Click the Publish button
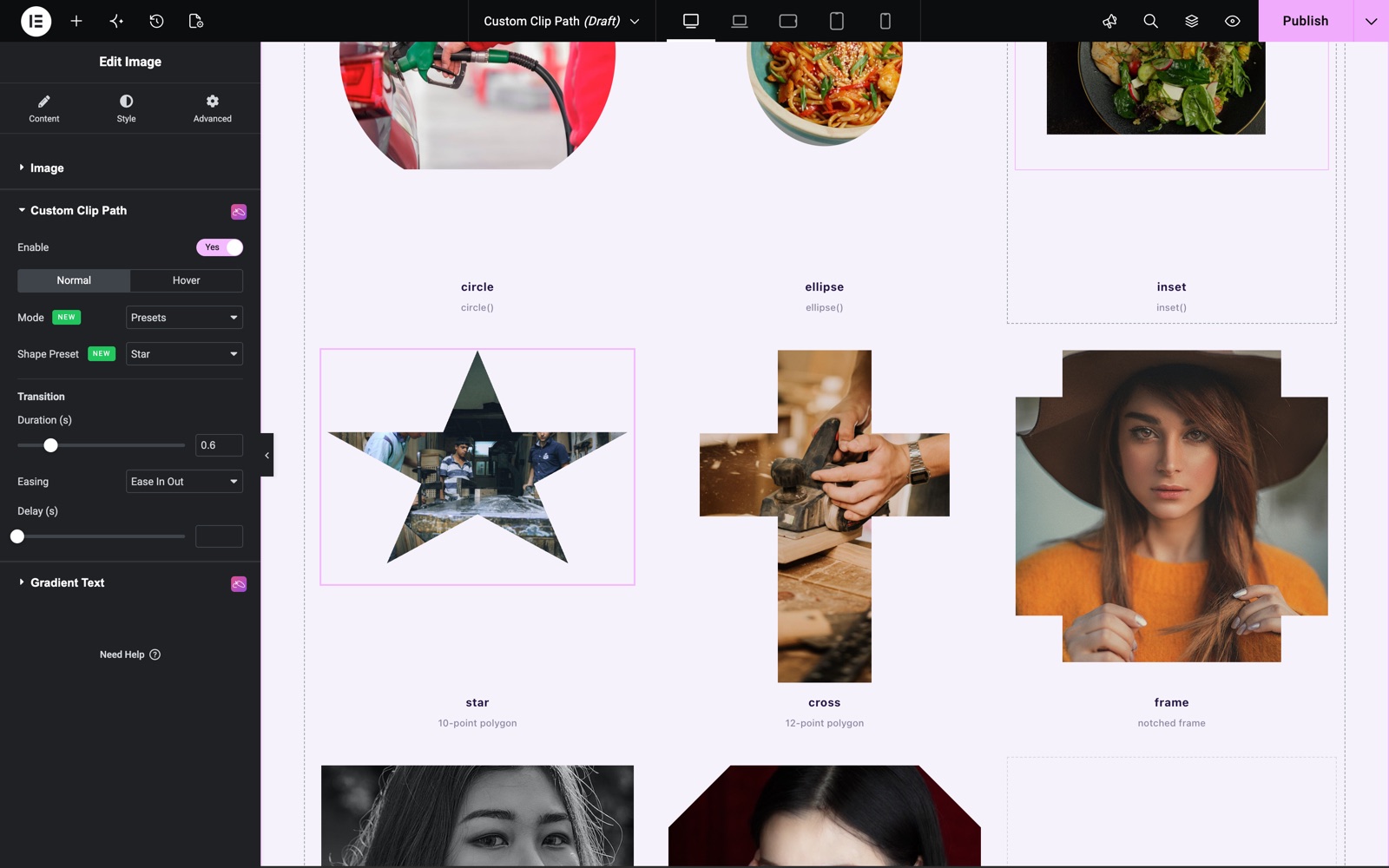The width and height of the screenshot is (1389, 868). click(1306, 21)
